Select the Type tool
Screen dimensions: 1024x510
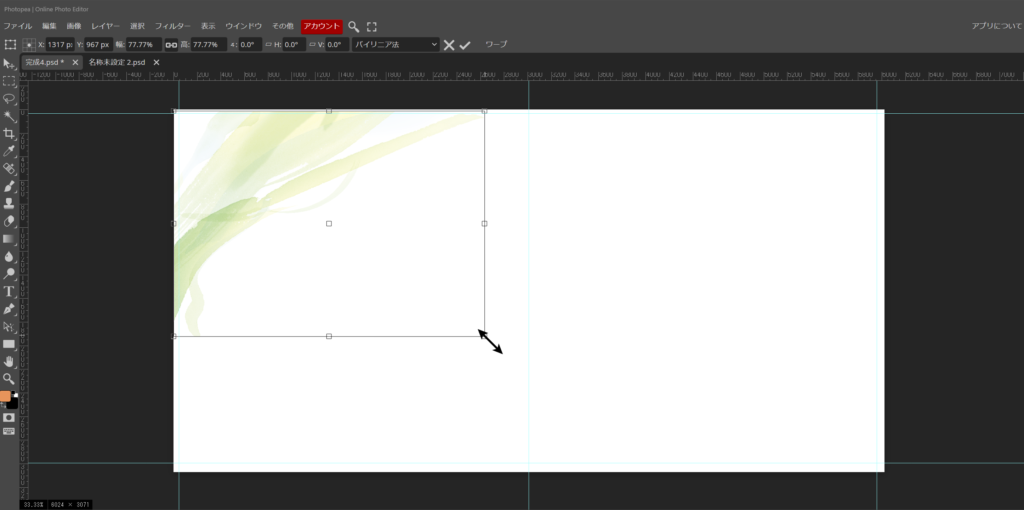tap(9, 291)
